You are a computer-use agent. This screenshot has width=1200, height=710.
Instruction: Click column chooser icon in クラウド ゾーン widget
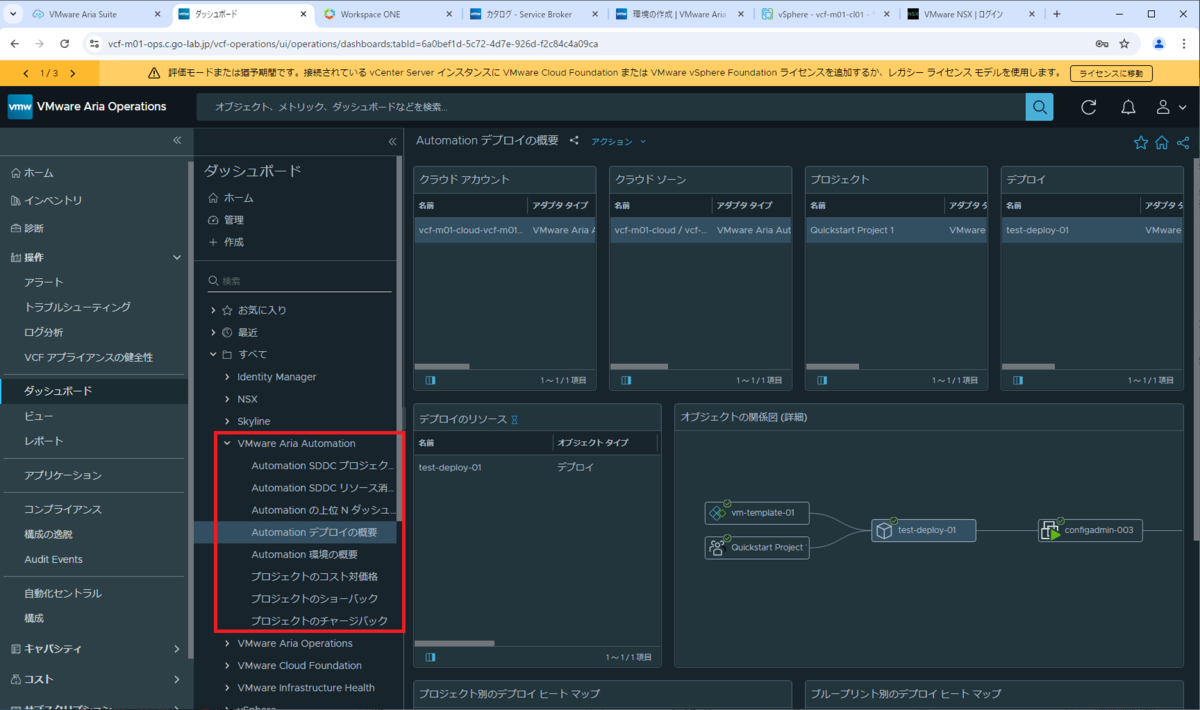tap(626, 380)
